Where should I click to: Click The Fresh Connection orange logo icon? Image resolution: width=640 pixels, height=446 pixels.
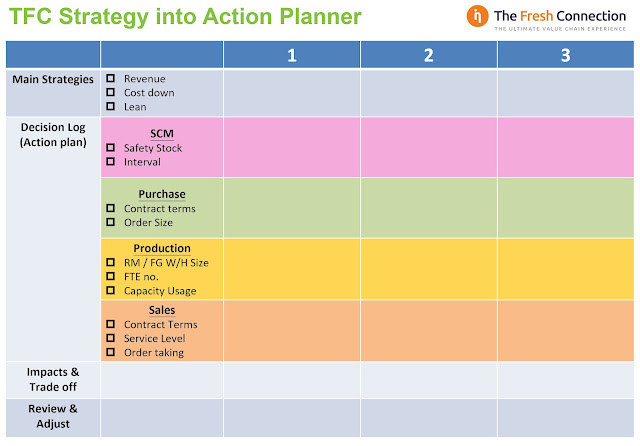click(x=477, y=16)
